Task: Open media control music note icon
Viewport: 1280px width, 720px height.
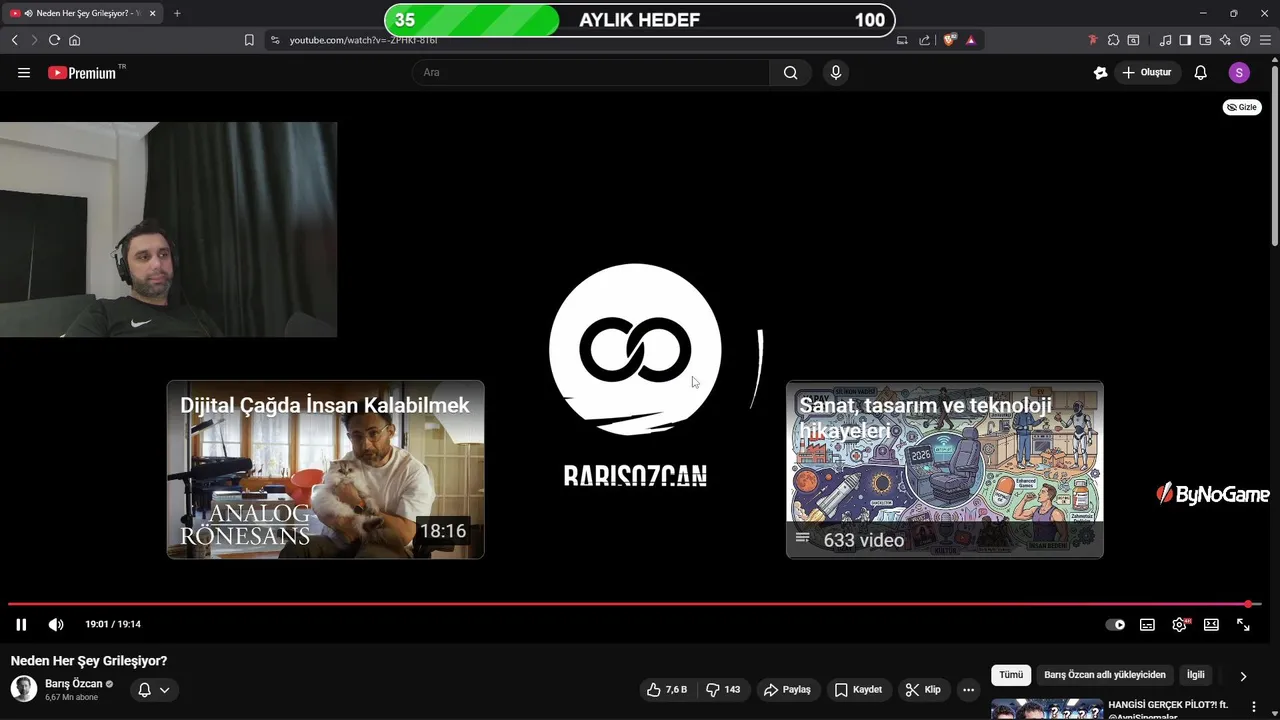Action: pyautogui.click(x=1165, y=40)
